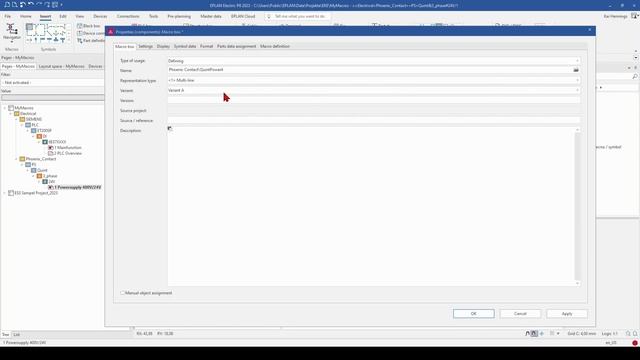Switch to the Home ribbon tab

(x=26, y=16)
